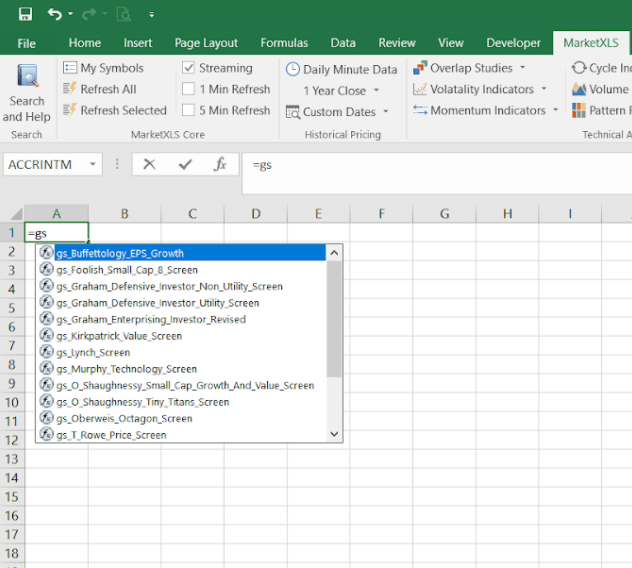This screenshot has width=632, height=568.
Task: Expand Momentum Indicators dropdown
Action: (556, 110)
